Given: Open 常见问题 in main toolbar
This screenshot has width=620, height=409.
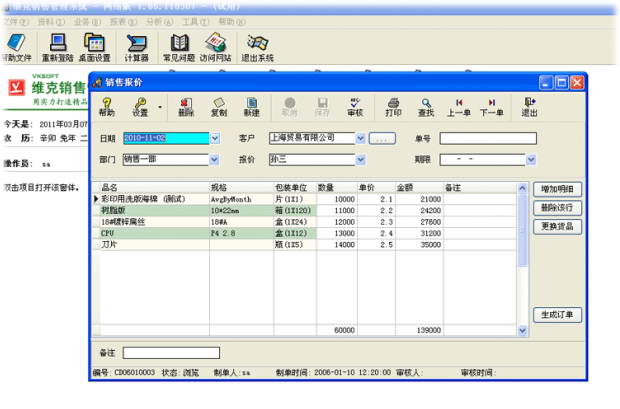Looking at the screenshot, I should [x=179, y=47].
